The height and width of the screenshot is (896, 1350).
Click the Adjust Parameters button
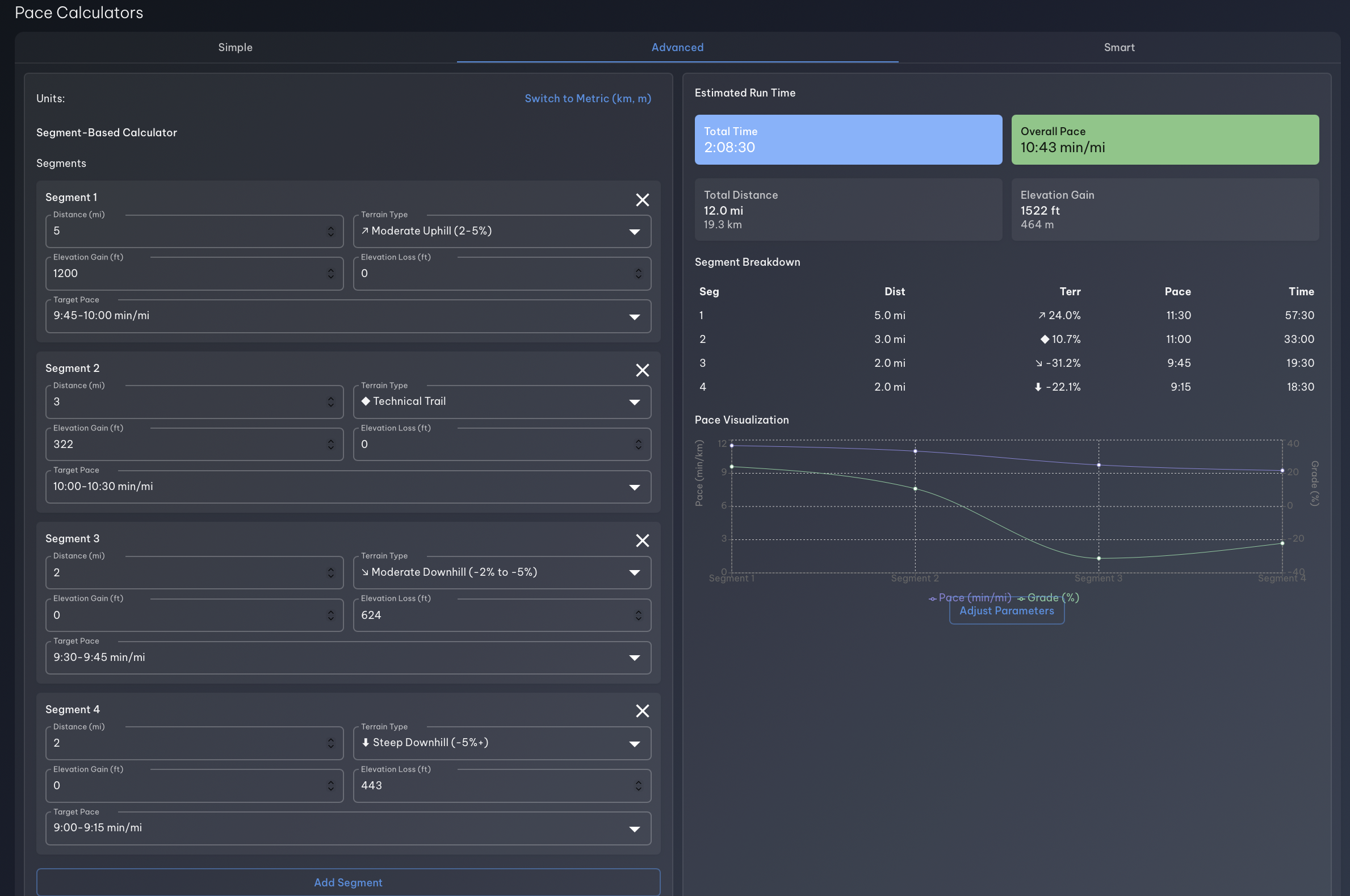pos(1006,612)
